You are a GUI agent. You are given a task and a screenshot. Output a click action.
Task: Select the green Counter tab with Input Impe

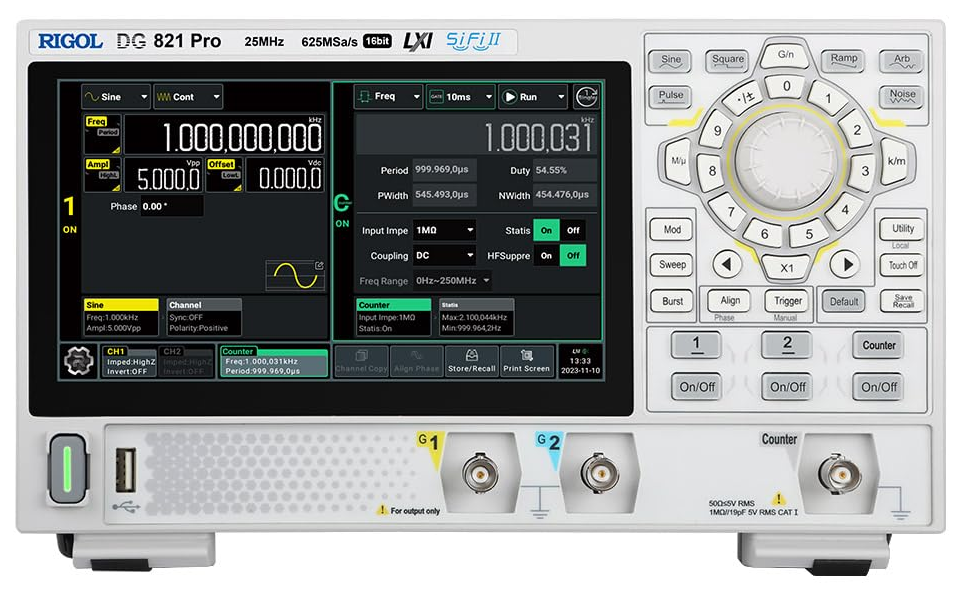point(394,317)
